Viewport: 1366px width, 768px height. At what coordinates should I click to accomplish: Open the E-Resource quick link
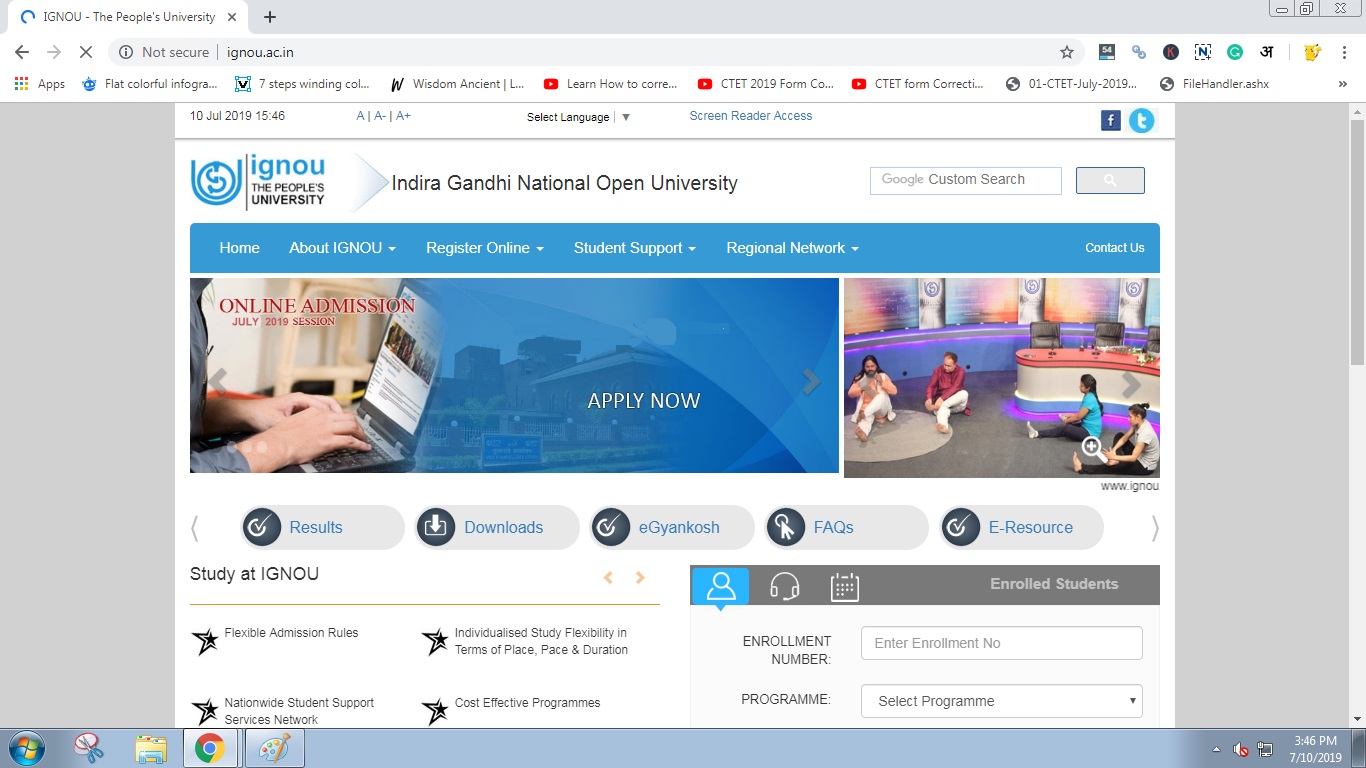click(x=1022, y=527)
